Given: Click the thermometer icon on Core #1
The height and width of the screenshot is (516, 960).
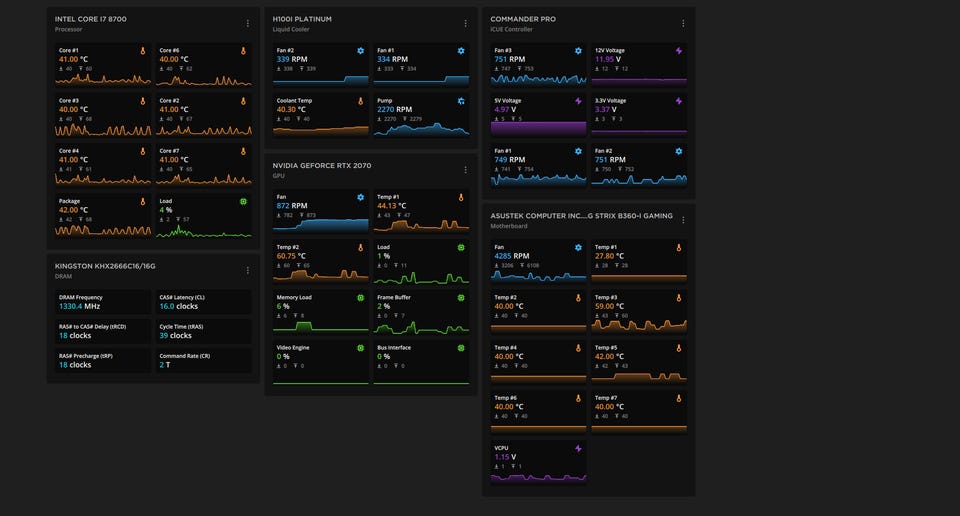Looking at the screenshot, I should (143, 51).
